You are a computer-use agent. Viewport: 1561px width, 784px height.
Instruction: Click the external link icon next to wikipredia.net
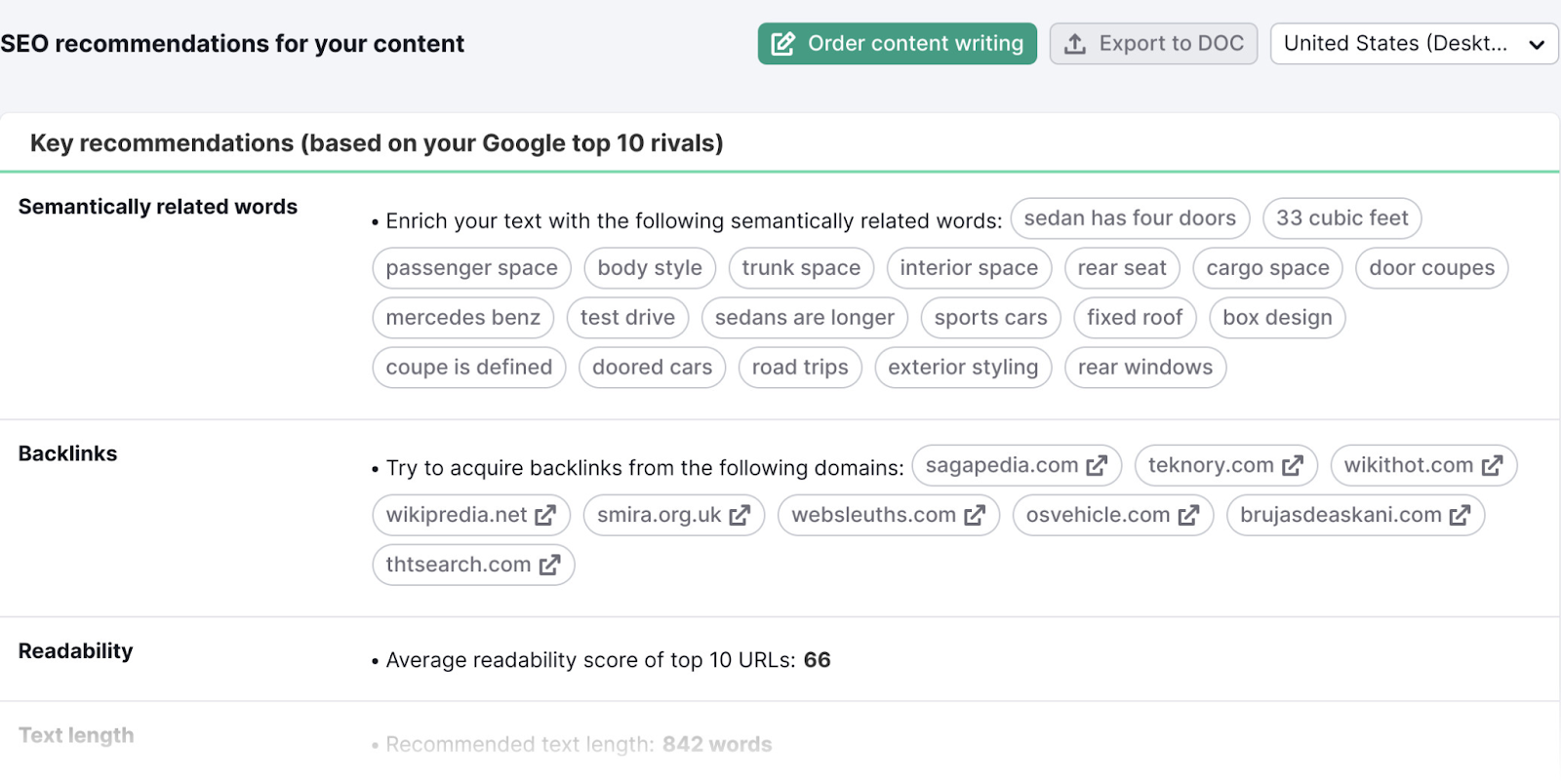(545, 516)
